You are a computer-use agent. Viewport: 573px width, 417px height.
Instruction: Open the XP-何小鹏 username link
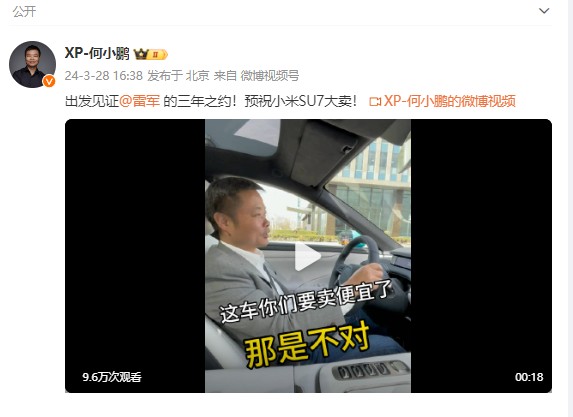pyautogui.click(x=97, y=53)
